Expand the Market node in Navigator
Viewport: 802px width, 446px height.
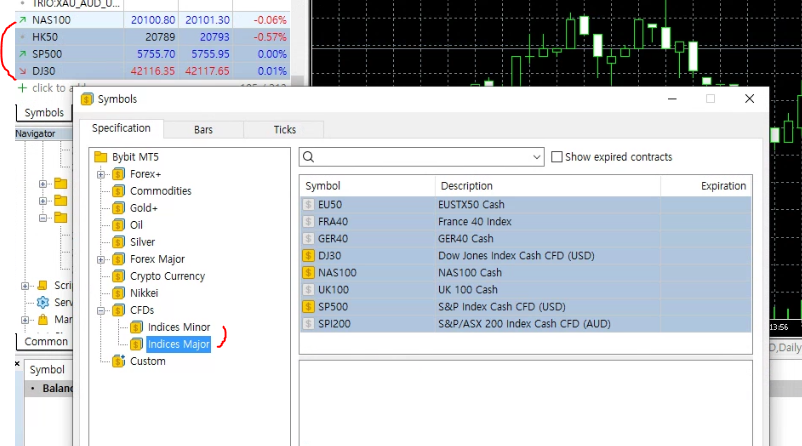click(25, 320)
